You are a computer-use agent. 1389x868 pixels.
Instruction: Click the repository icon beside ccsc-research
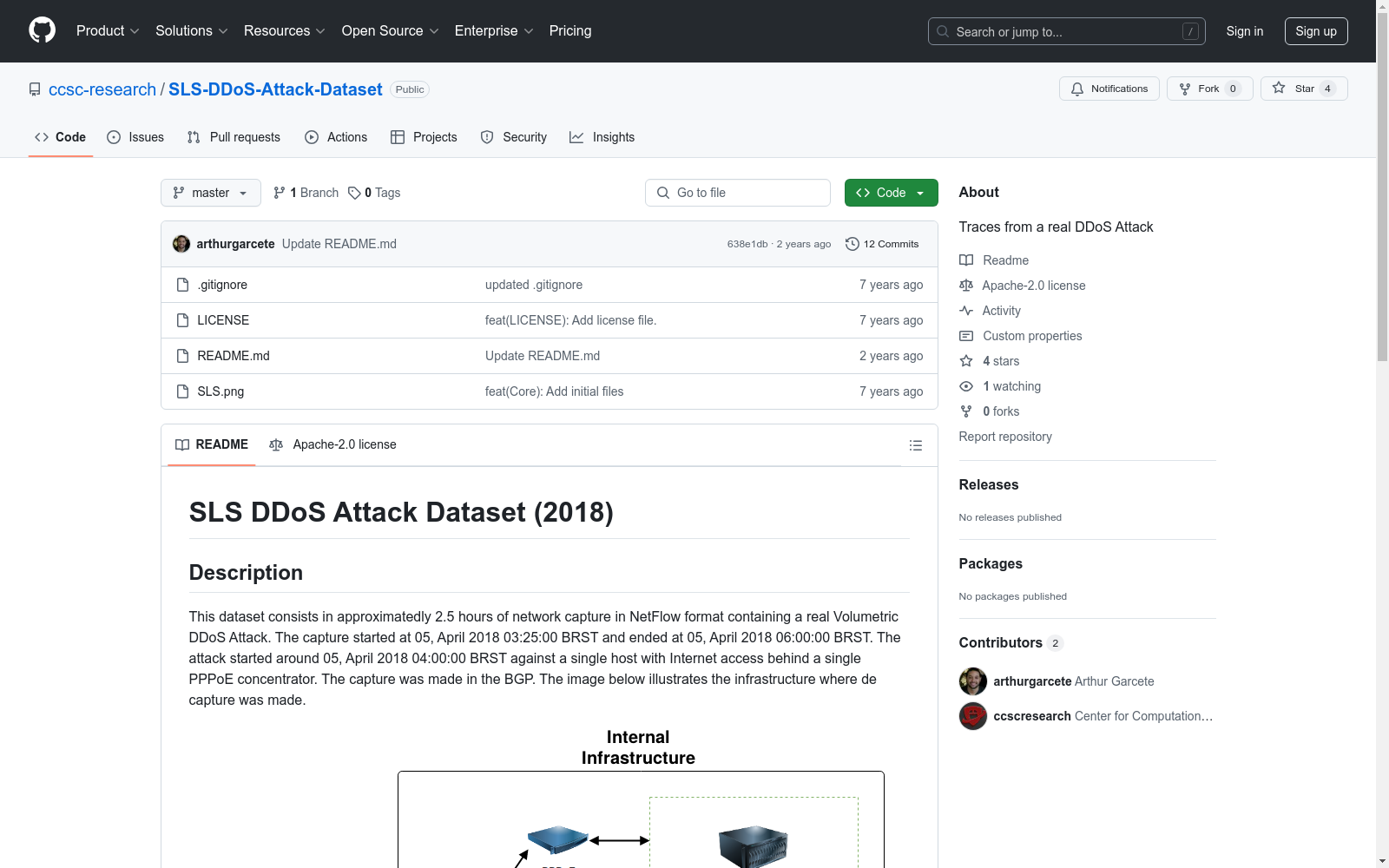pos(35,89)
